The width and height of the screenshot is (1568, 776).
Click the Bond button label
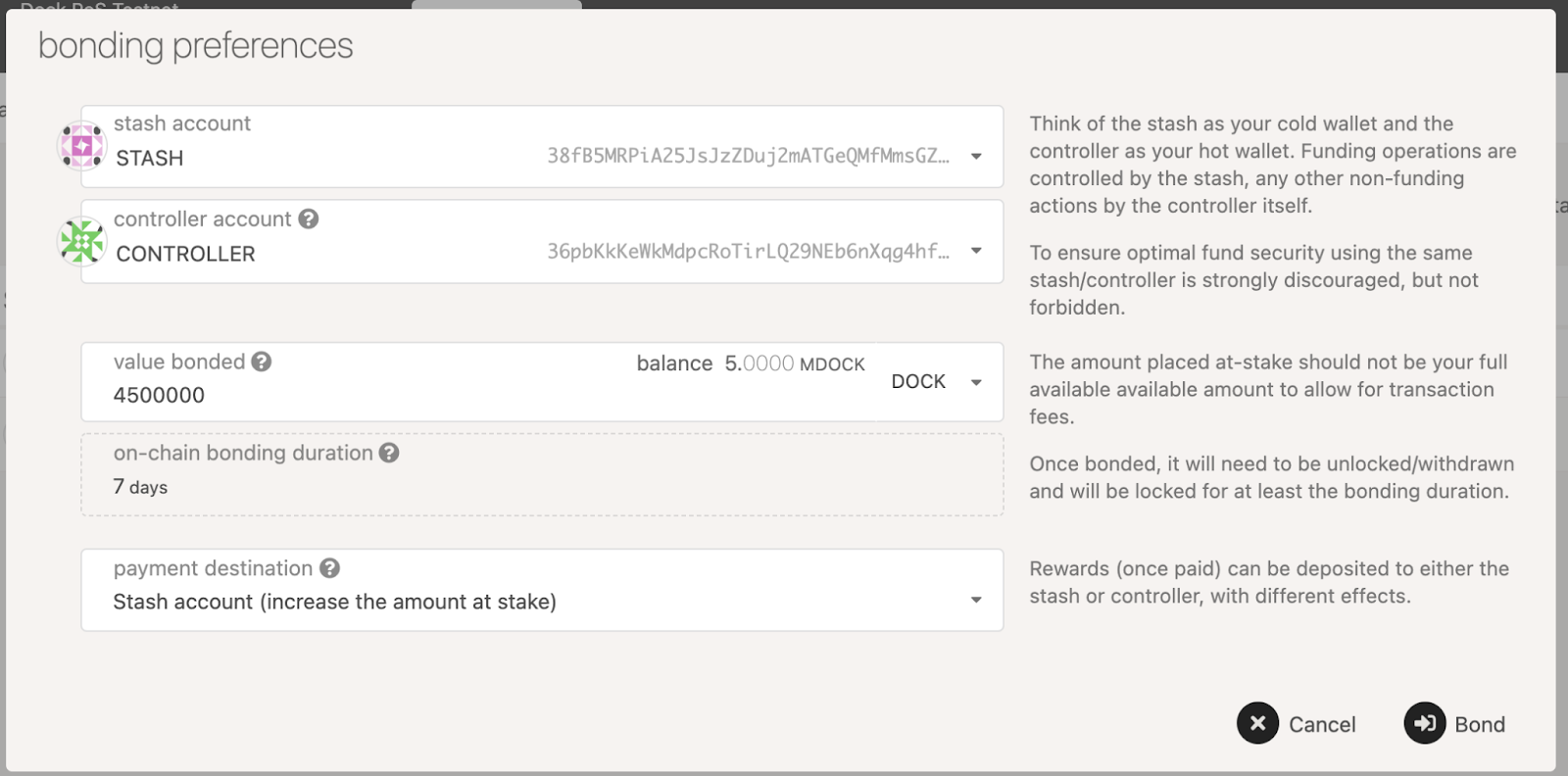coord(1479,724)
